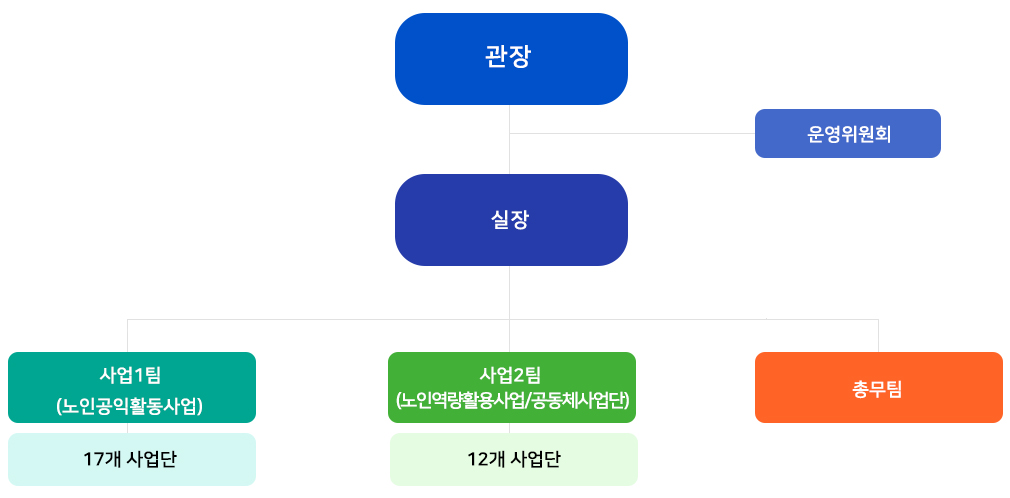Click the 총무팀 label text
This screenshot has height=498, width=1010.
877,389
